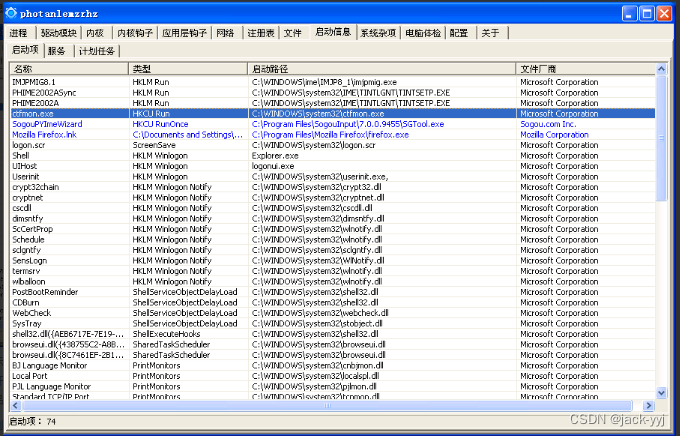Screen dimensions: 680x436
Task: Click the horizontal scrollbar thumb
Action: click(327, 406)
